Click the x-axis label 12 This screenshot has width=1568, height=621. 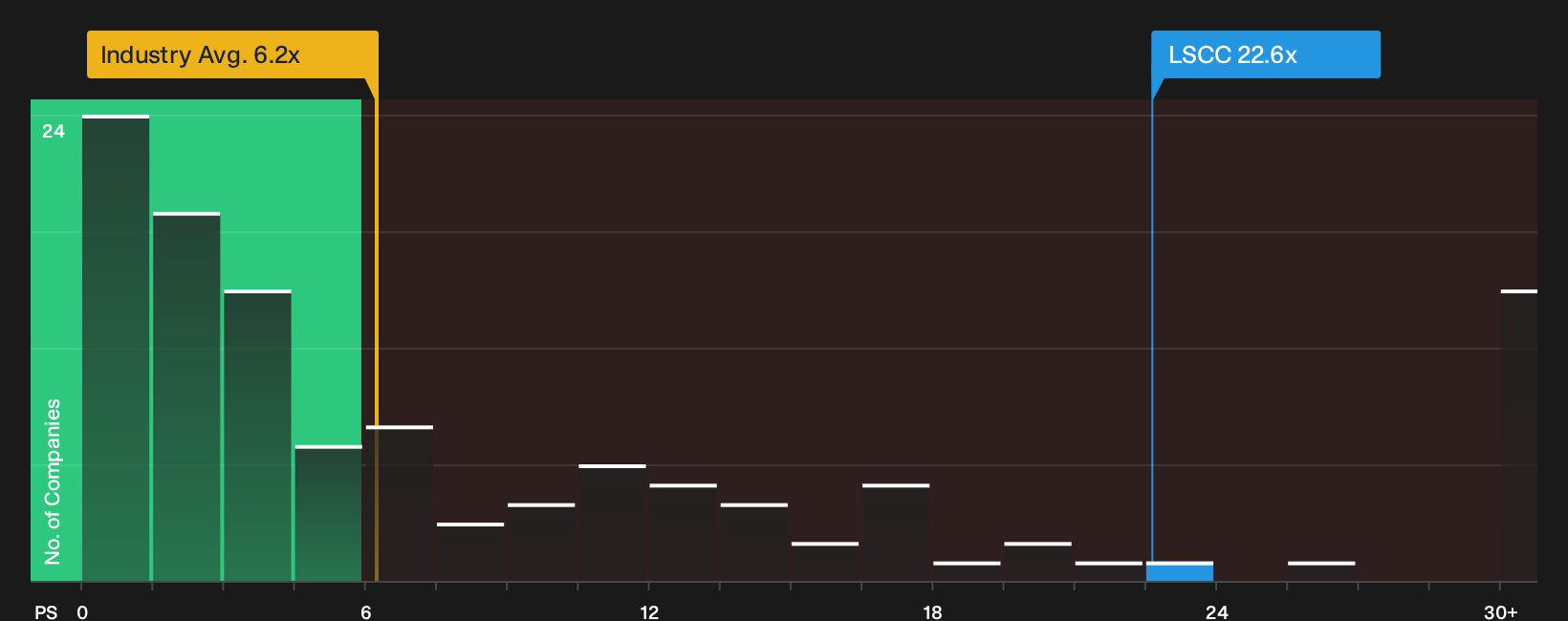(649, 612)
